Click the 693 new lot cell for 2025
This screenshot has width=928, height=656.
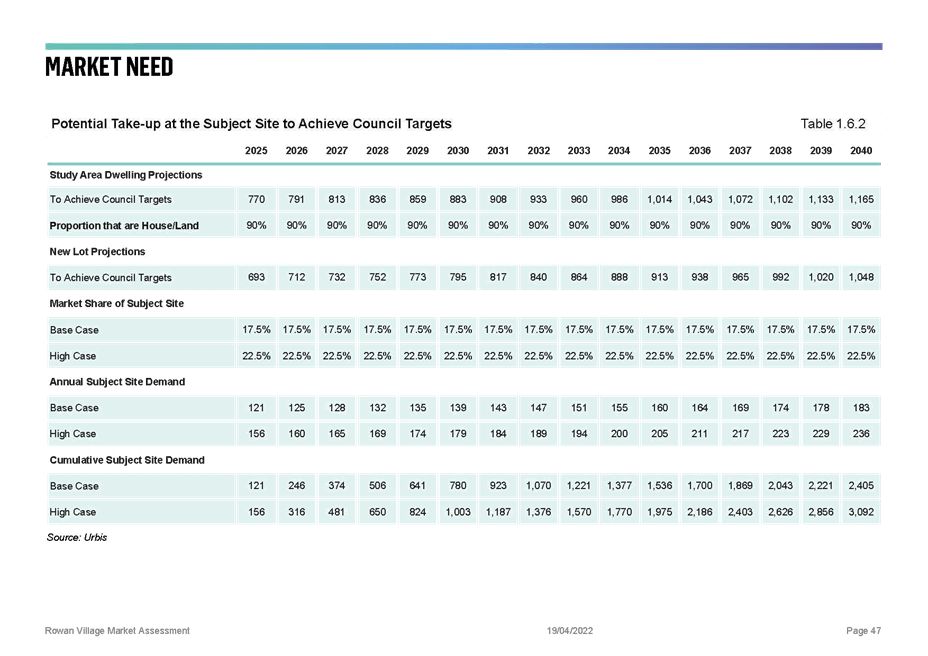pos(256,277)
